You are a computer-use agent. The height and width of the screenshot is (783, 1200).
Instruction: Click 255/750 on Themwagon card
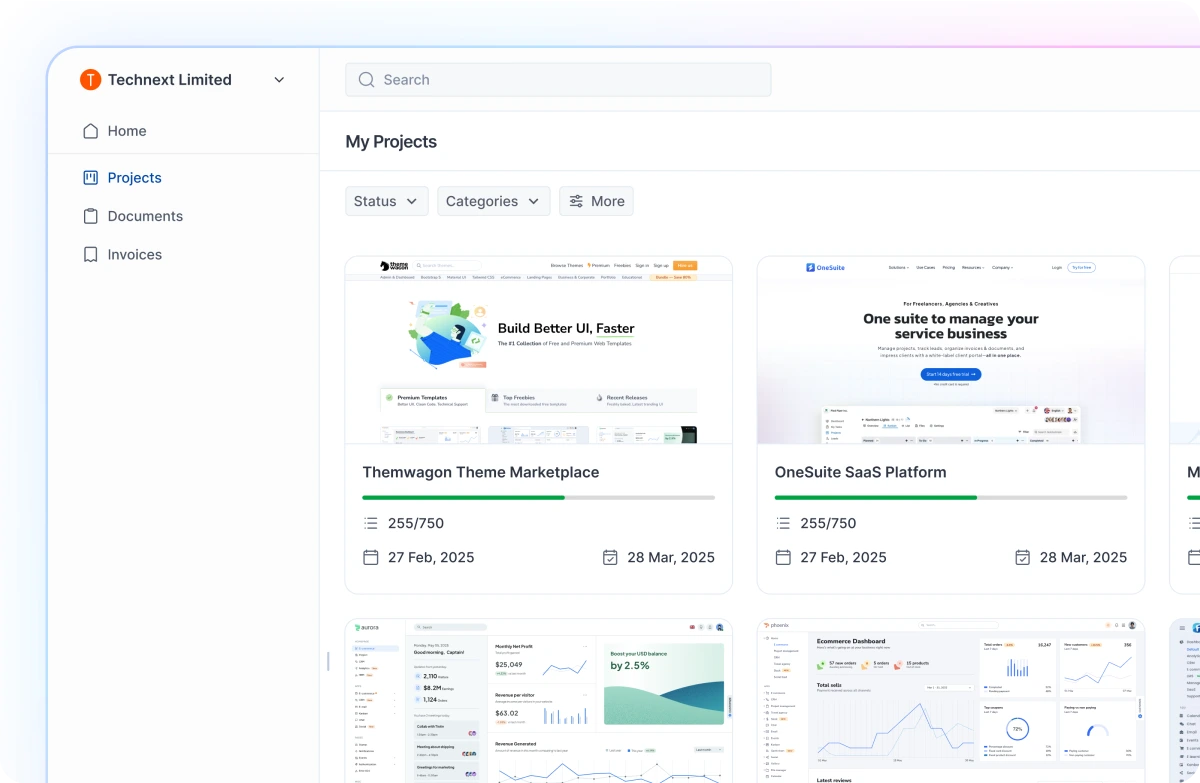click(x=416, y=523)
